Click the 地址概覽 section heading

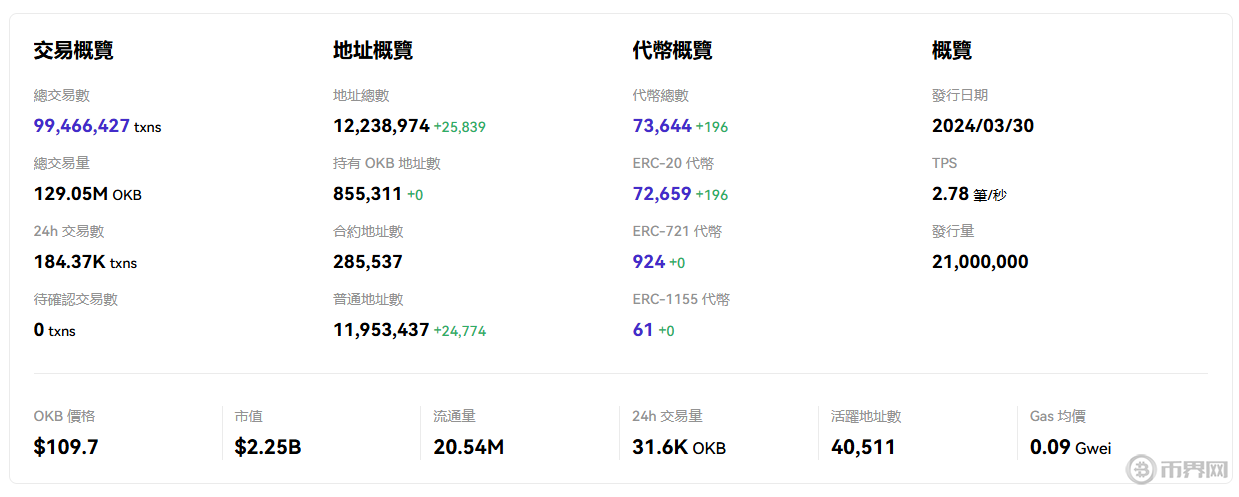(373, 51)
